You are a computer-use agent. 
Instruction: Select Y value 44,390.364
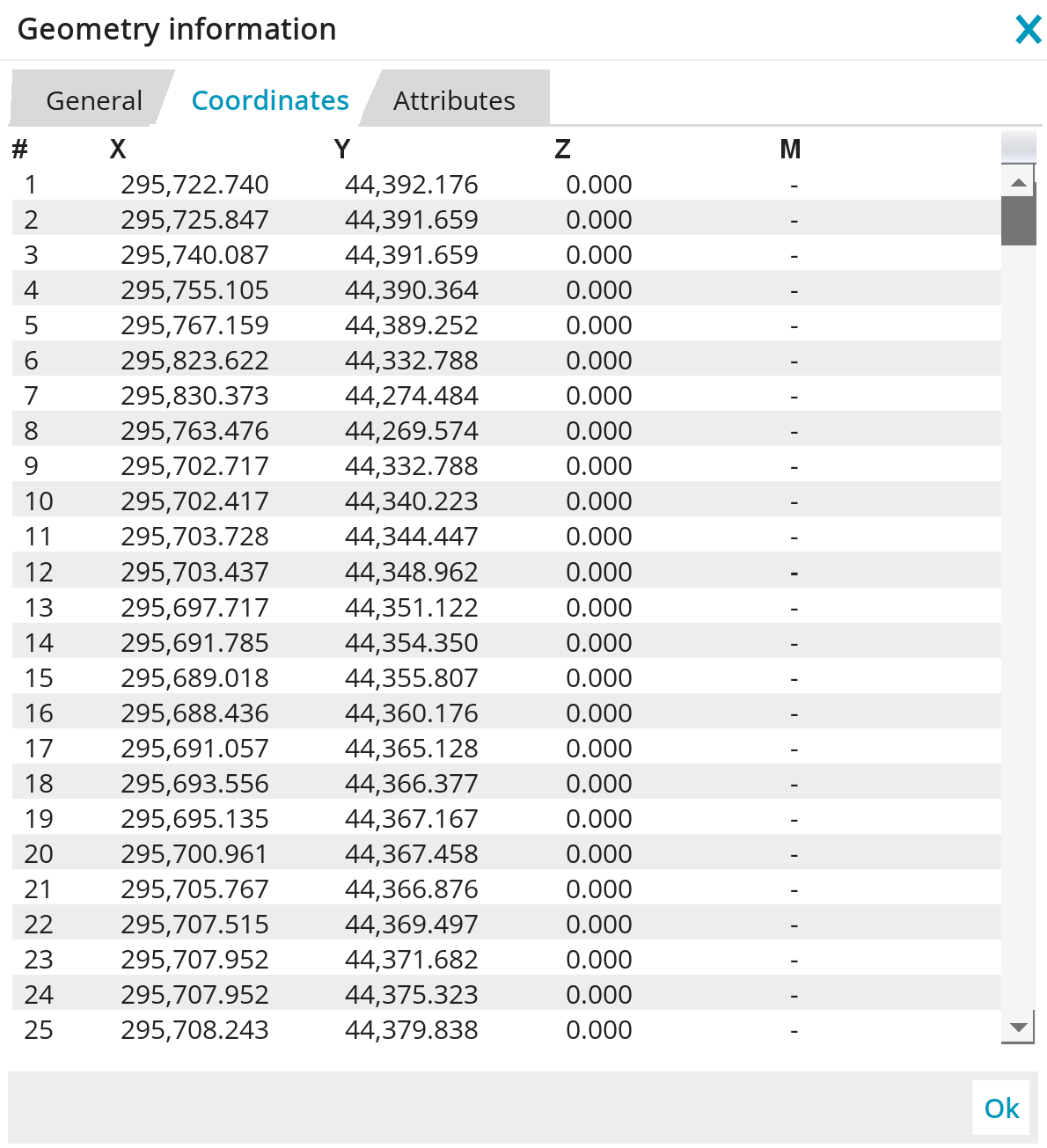(411, 290)
